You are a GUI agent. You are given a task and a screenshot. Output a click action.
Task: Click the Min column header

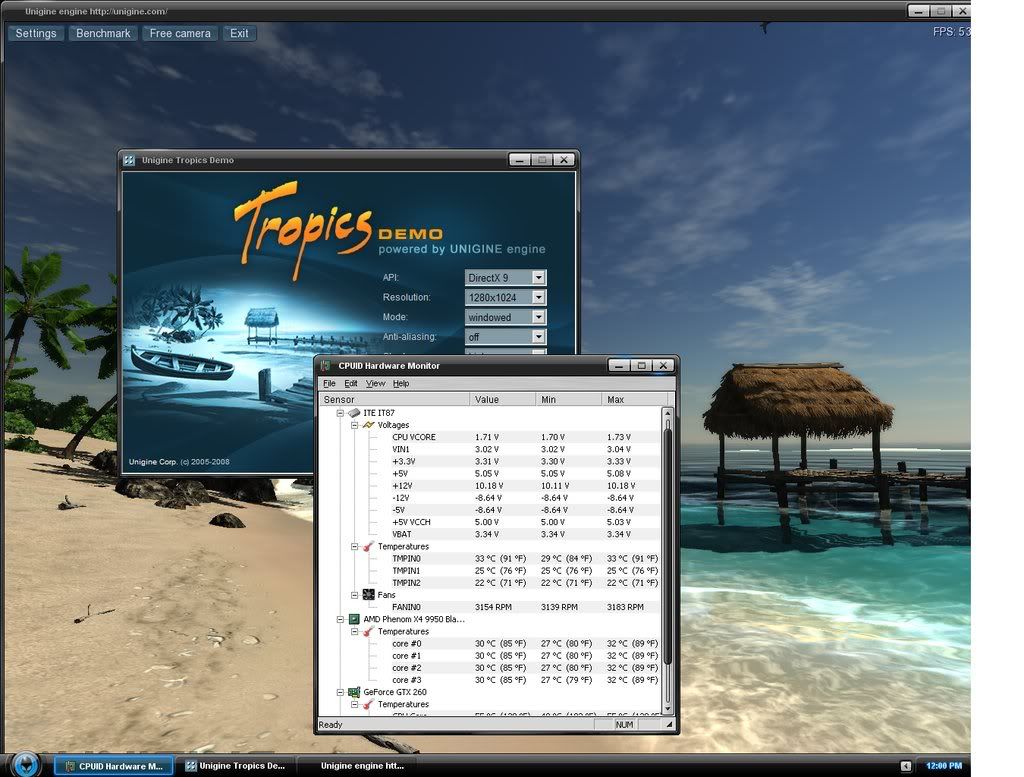(568, 399)
